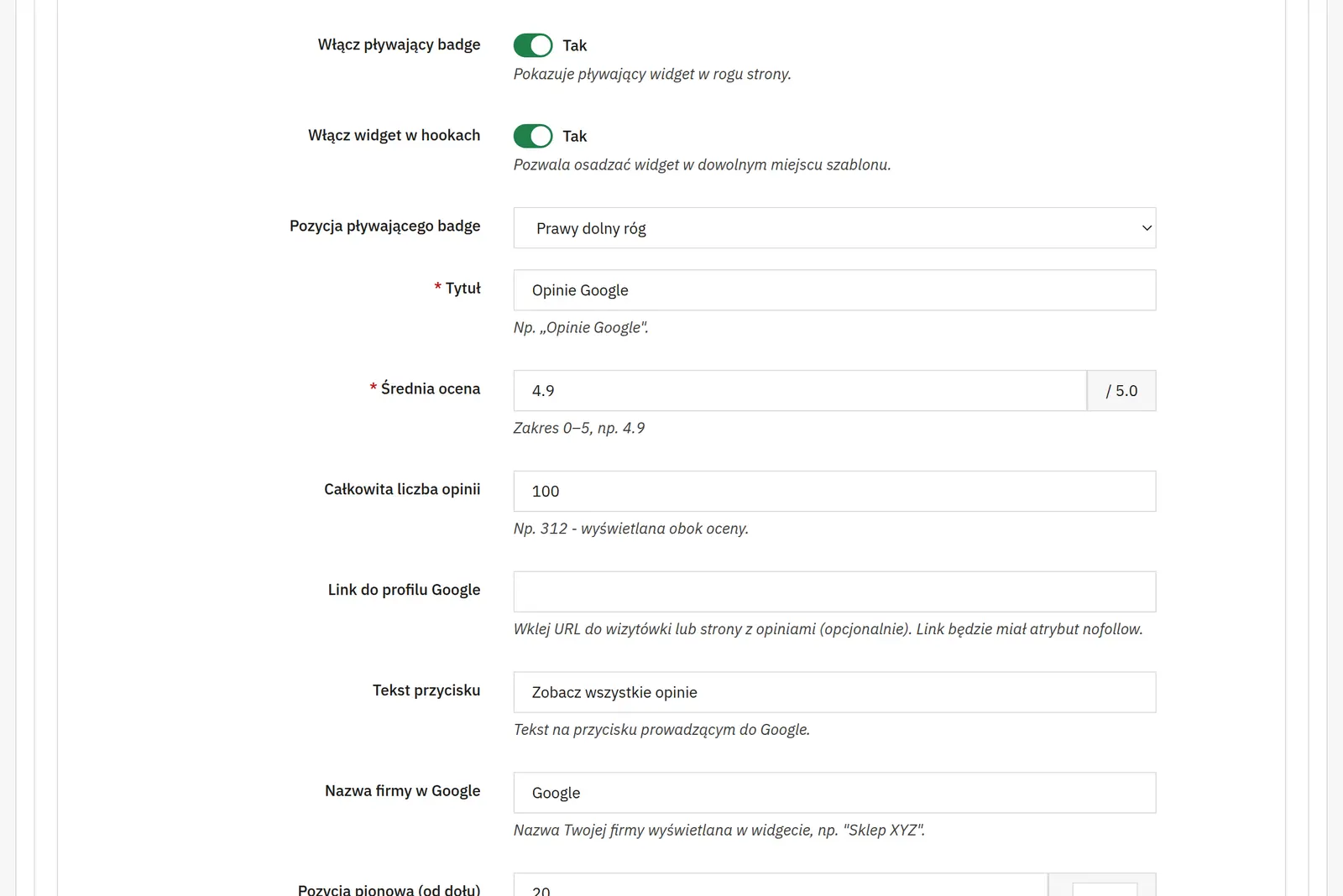Focus the Tytuł field containing "Opinie Google"
The width and height of the screenshot is (1343, 896).
pyautogui.click(x=834, y=290)
